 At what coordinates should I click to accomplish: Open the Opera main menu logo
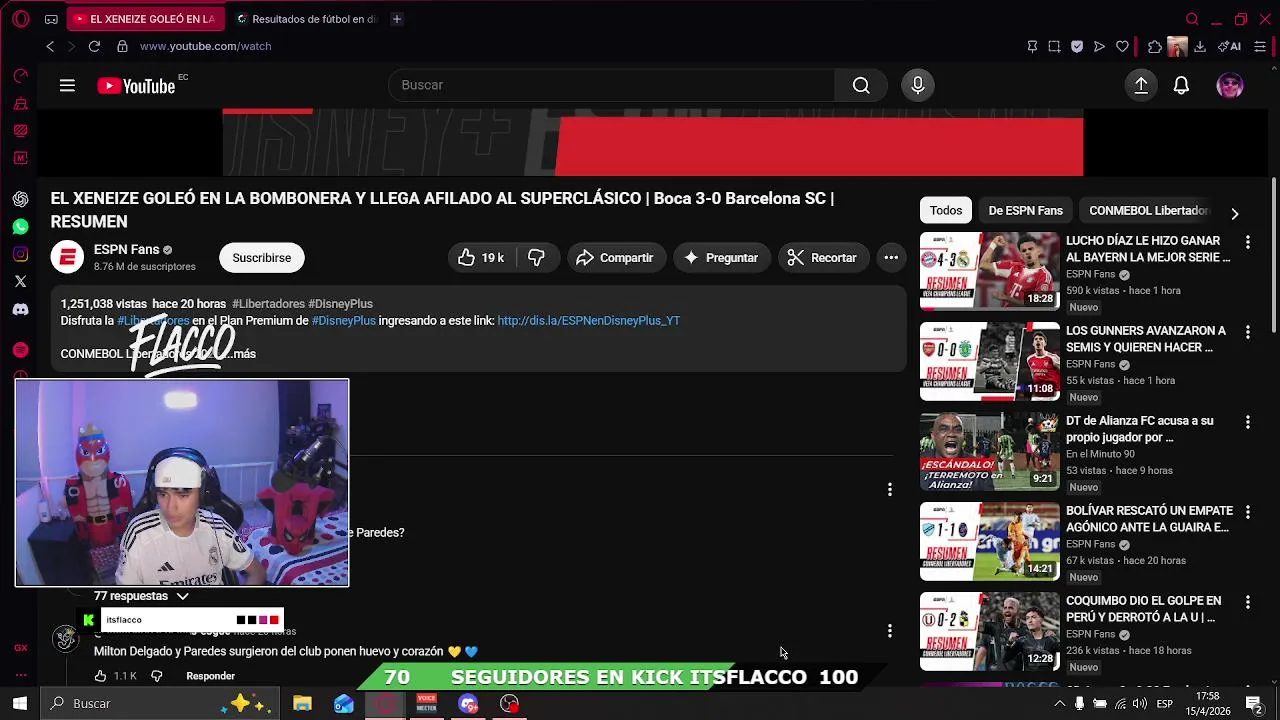click(20, 19)
